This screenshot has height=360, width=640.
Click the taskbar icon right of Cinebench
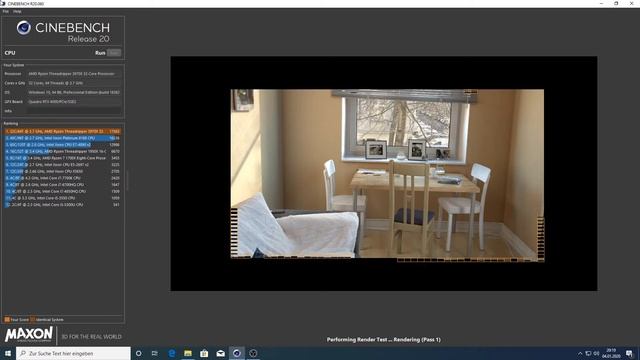253,353
